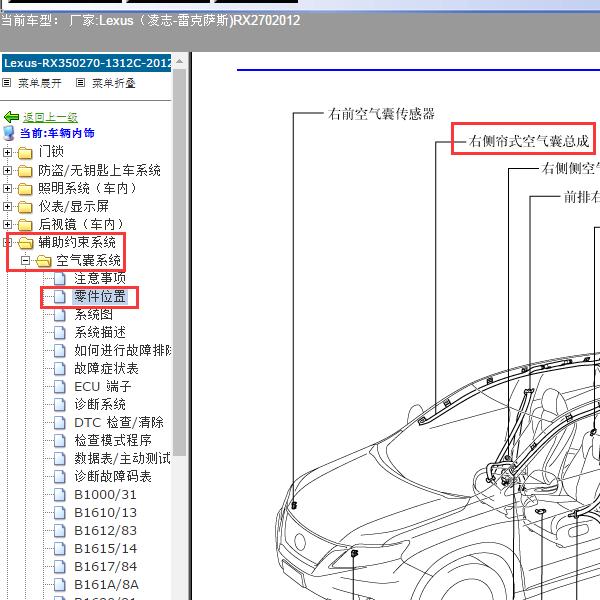
Task: Select 照明系统(车内) tree item
Action: coord(88,188)
